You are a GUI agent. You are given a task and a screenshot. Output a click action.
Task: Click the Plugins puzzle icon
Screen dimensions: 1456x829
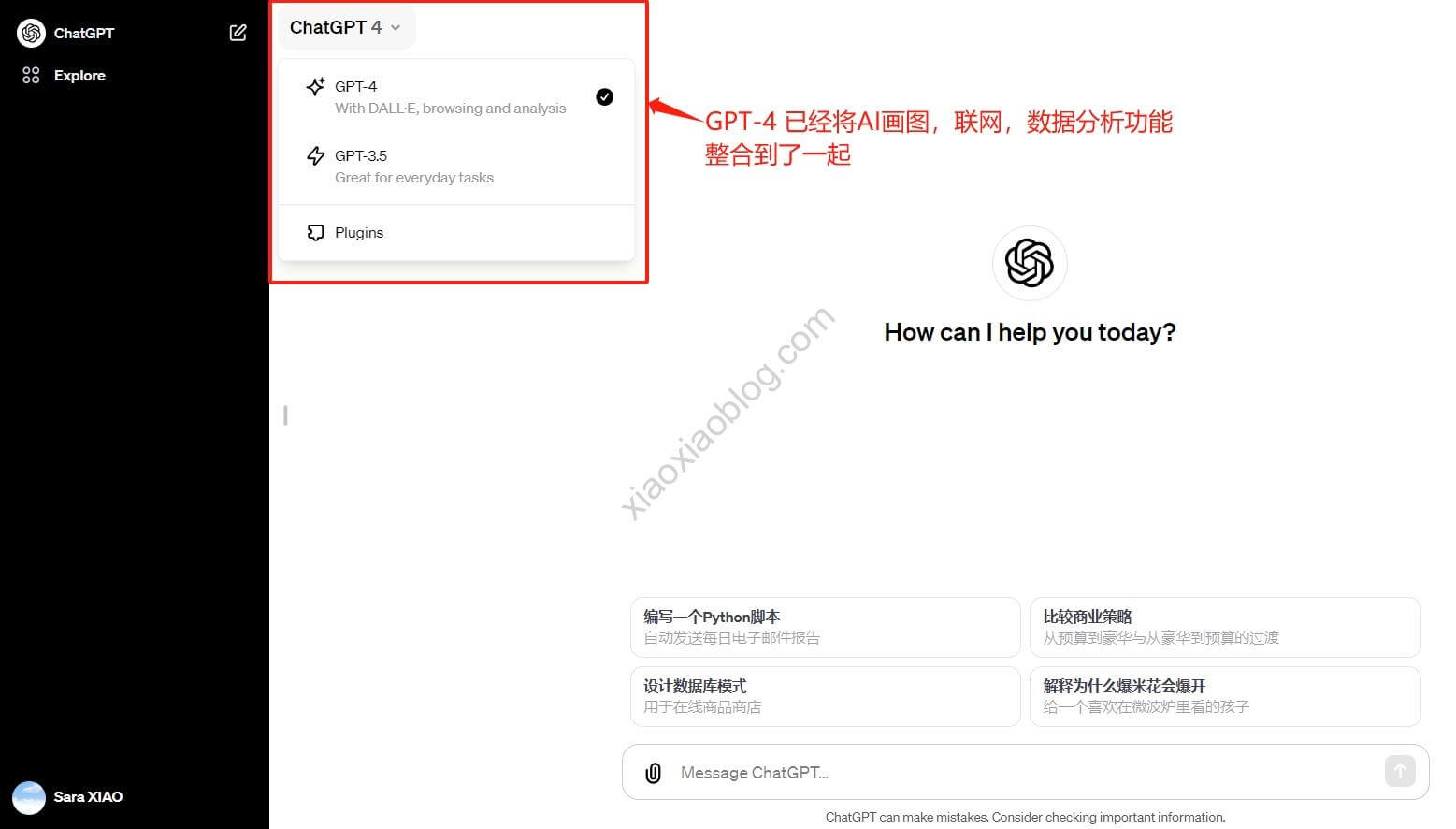coord(316,232)
